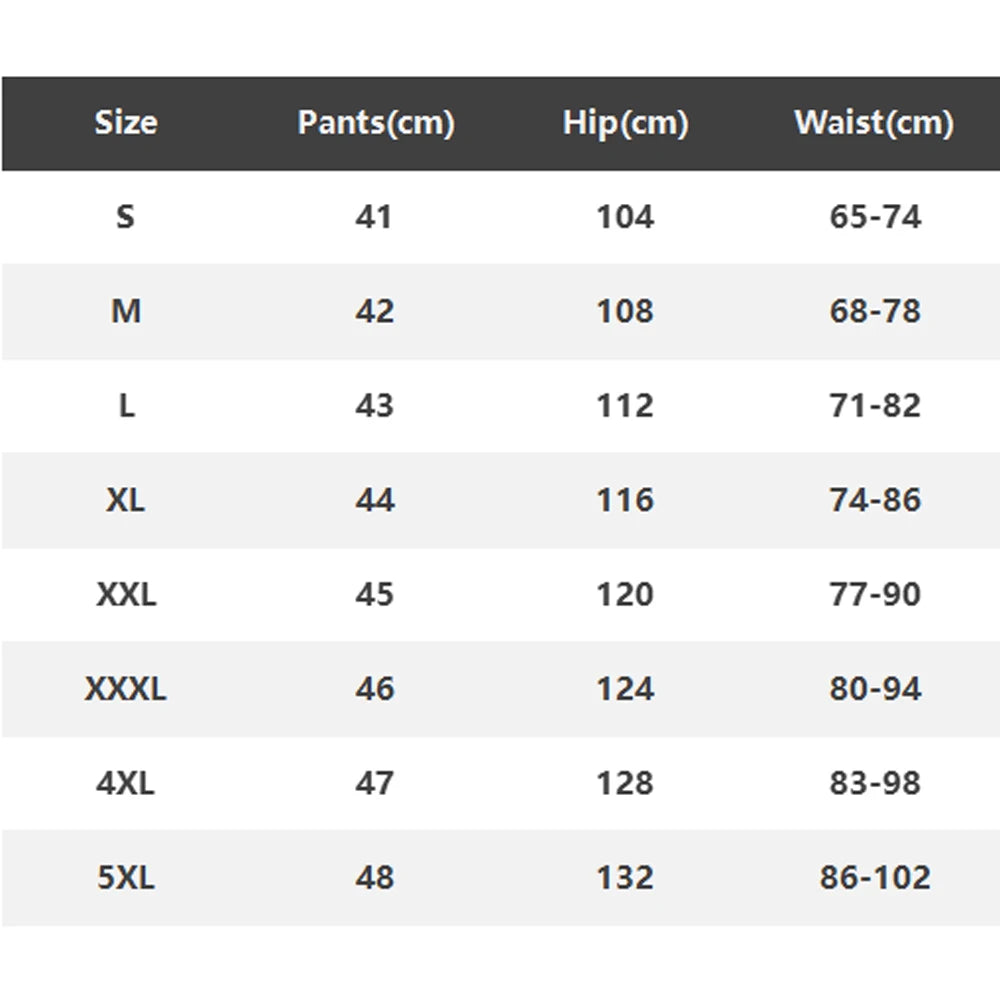Select the 4XL size cell
Screen dimensions: 1000x1000
[126, 783]
